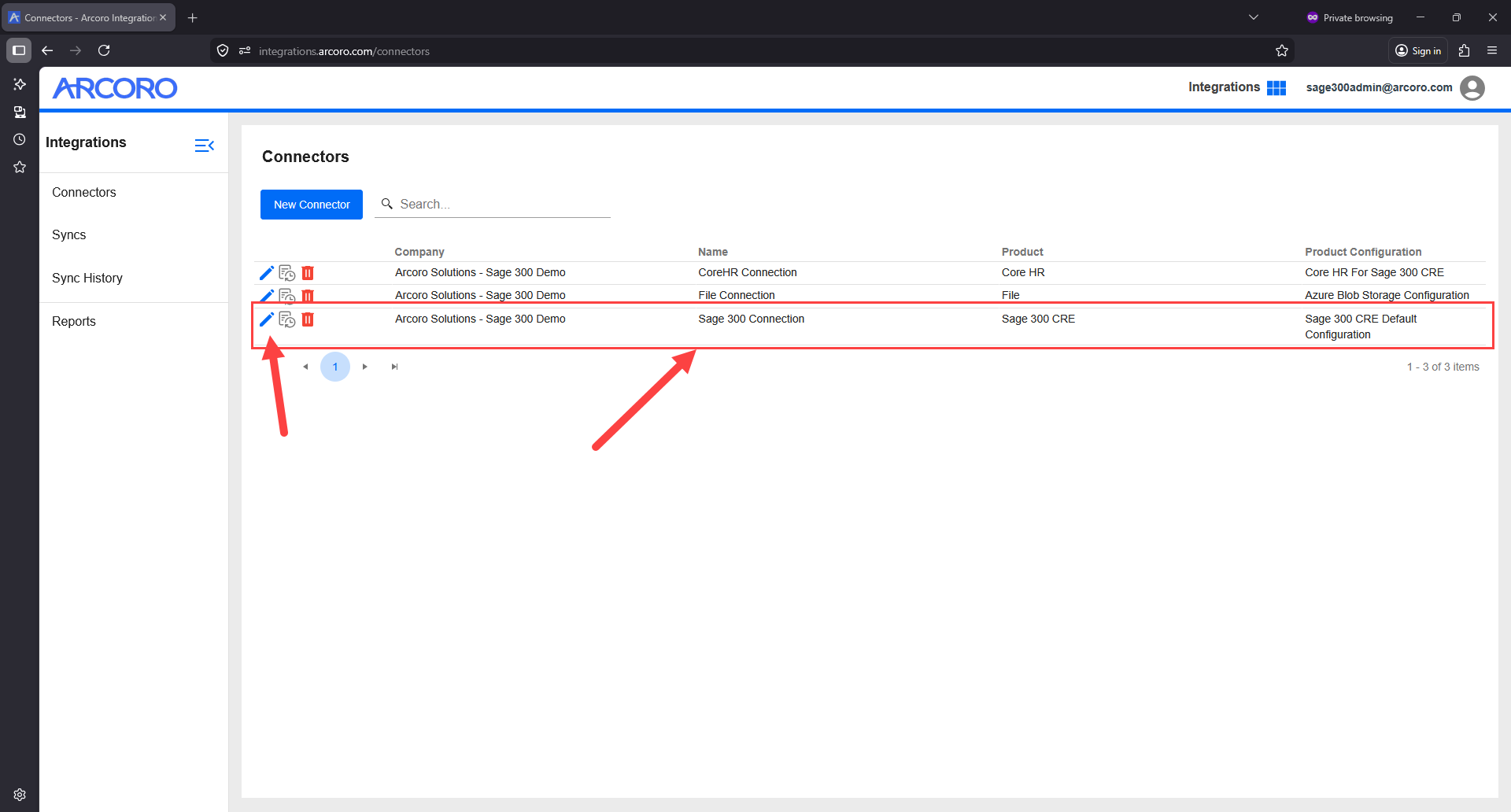The height and width of the screenshot is (812, 1511).
Task: Click the 1 - 3 of 3 items label
Action: pos(1443,367)
